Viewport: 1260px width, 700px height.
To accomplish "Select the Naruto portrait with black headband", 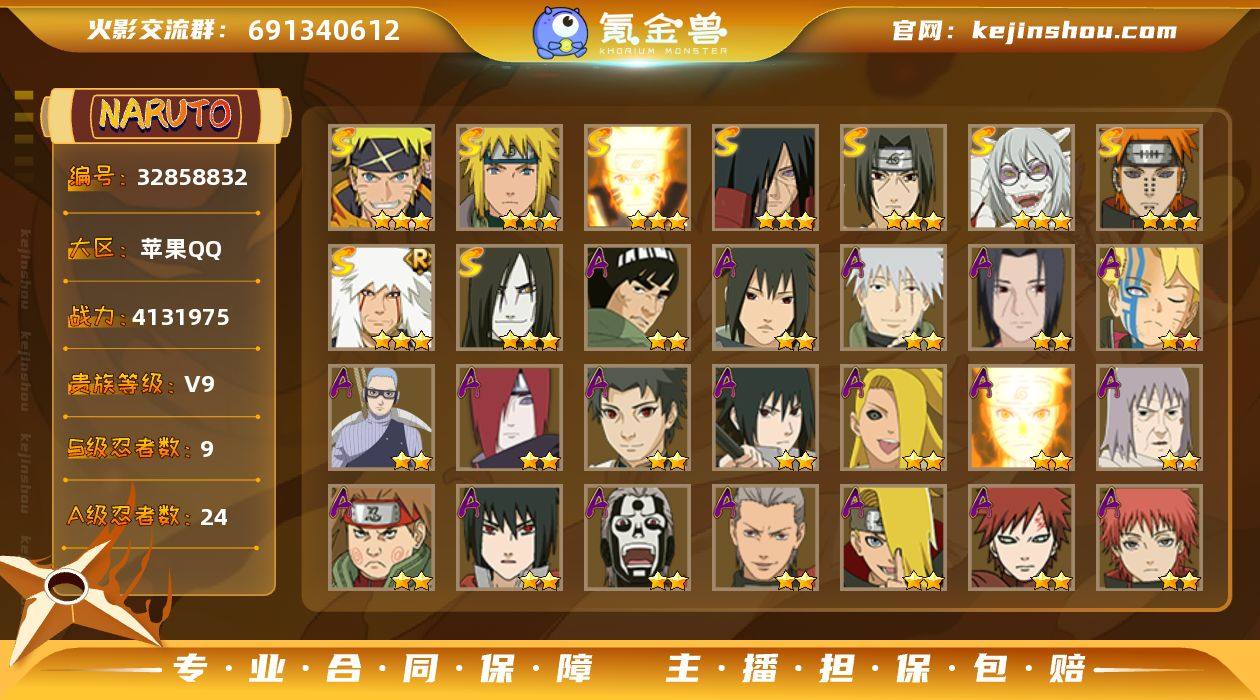I will tap(382, 178).
